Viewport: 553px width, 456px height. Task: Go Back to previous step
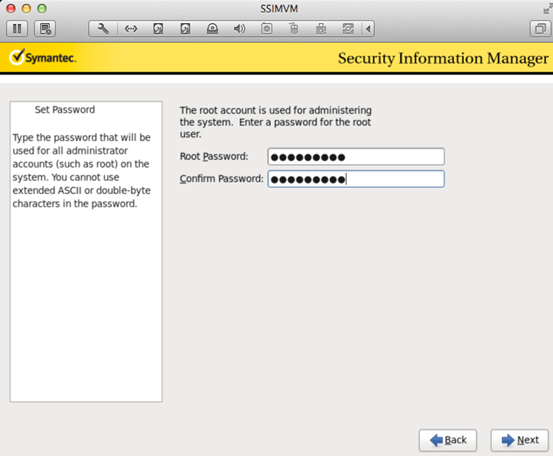(448, 440)
